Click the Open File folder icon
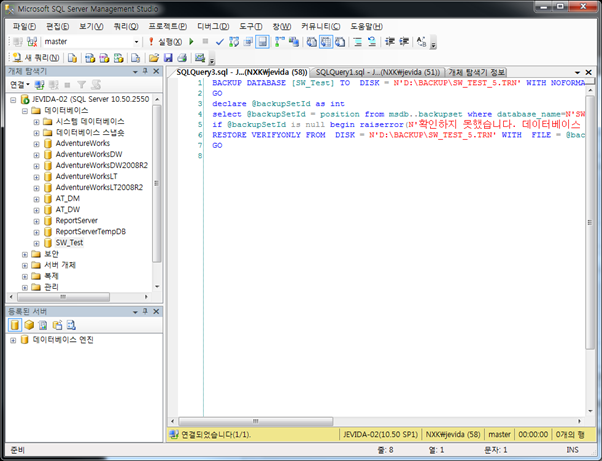 click(154, 58)
